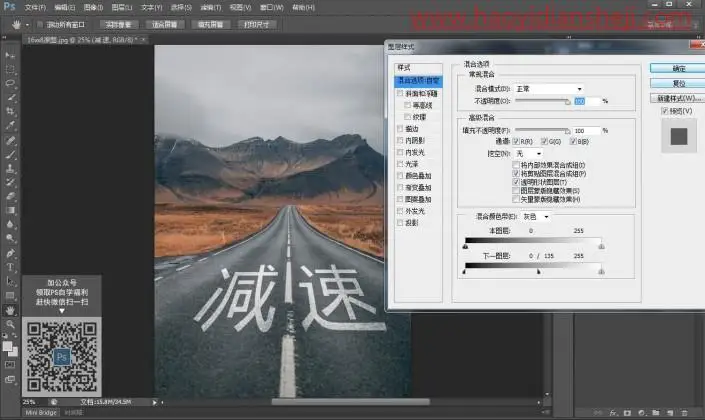The image size is (705, 420).
Task: Select the Brush tool
Action: (10, 155)
